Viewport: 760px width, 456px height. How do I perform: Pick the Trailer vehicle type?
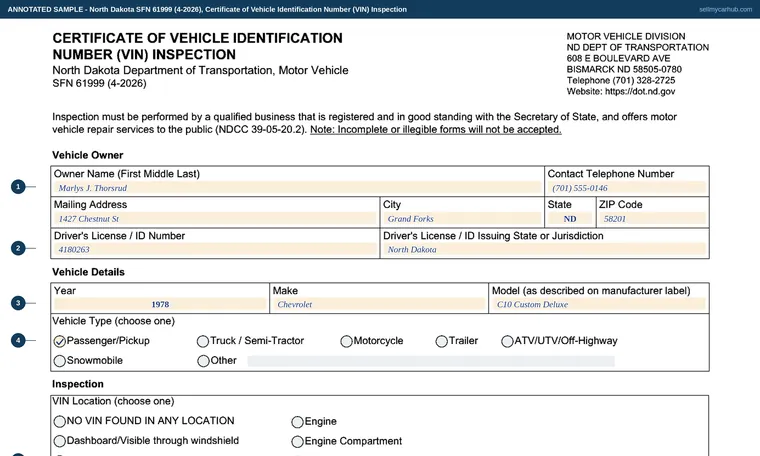442,342
